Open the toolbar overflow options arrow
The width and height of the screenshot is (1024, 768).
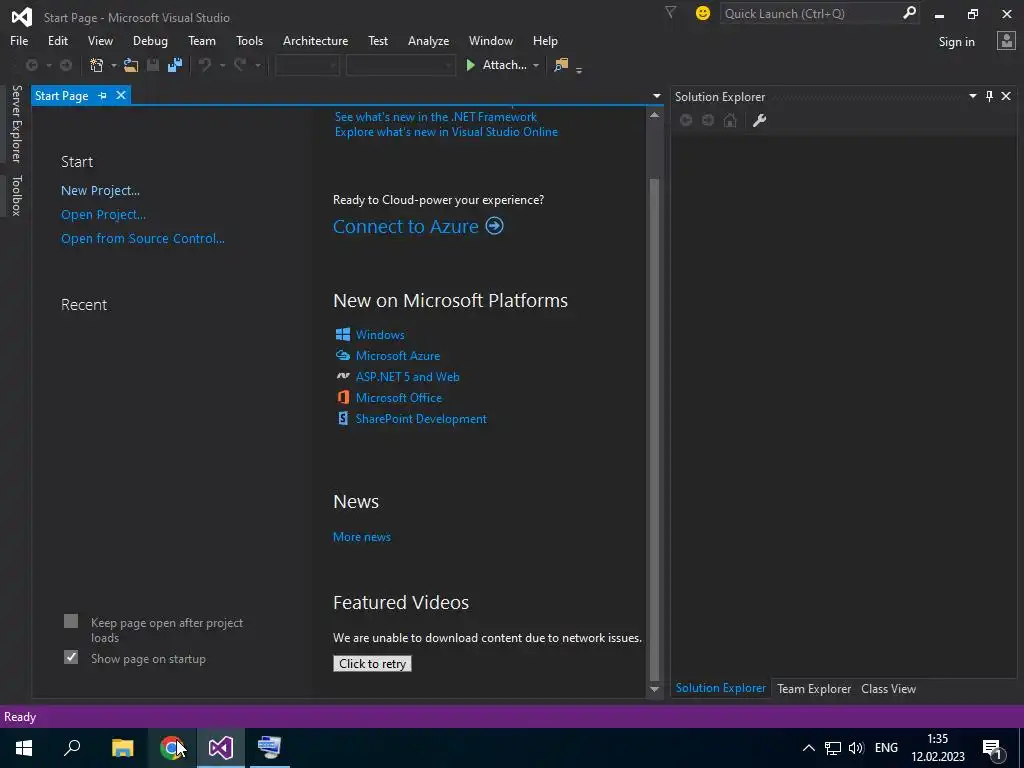[x=579, y=69]
